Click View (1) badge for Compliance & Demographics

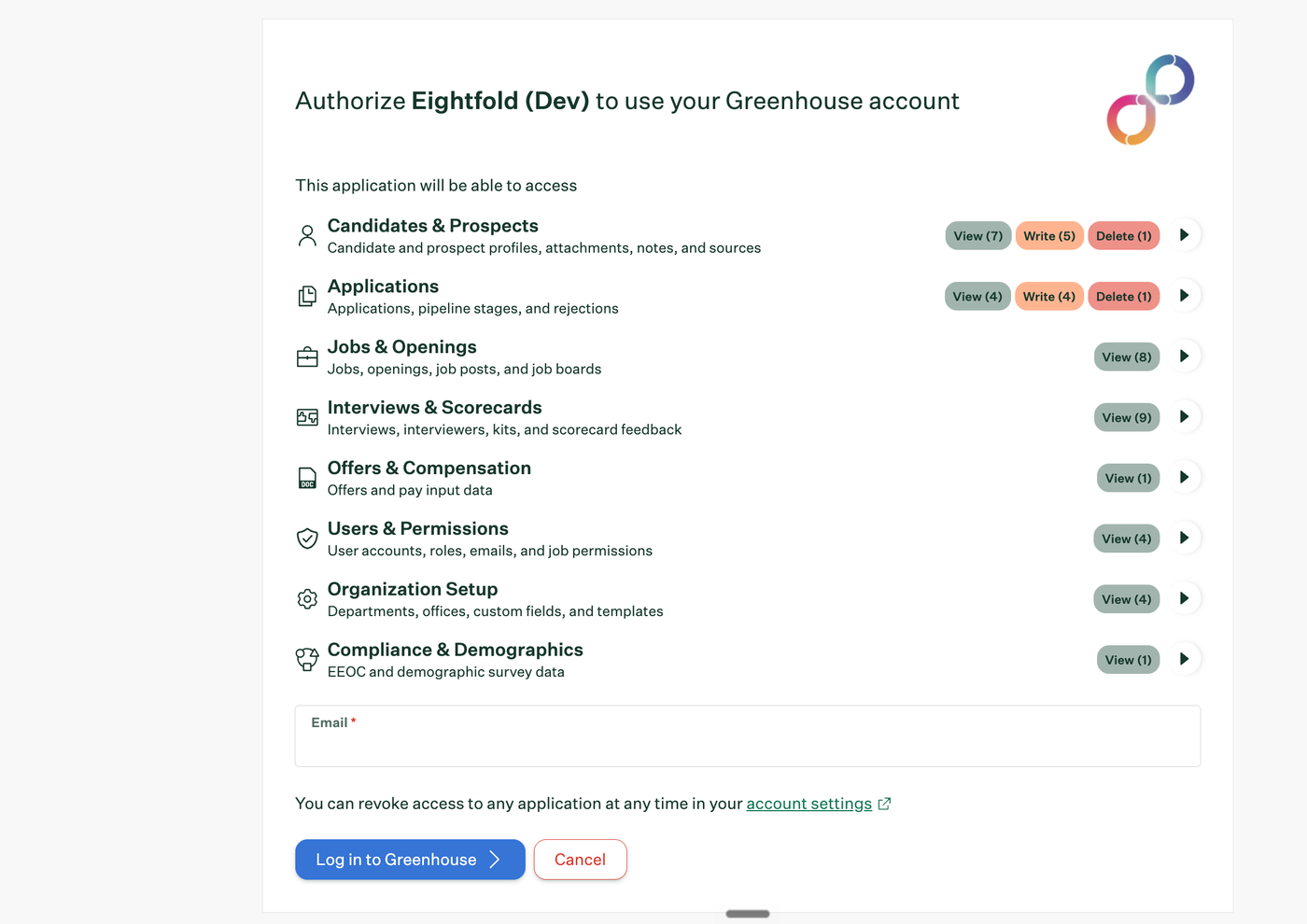[x=1129, y=661]
